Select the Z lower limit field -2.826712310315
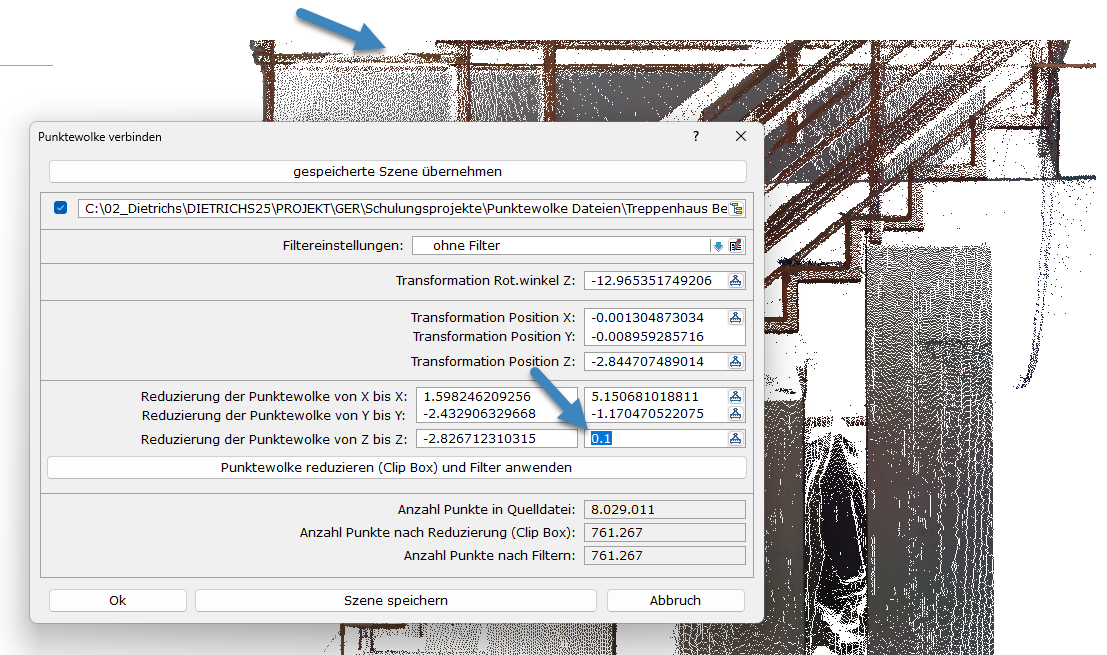 (x=496, y=439)
